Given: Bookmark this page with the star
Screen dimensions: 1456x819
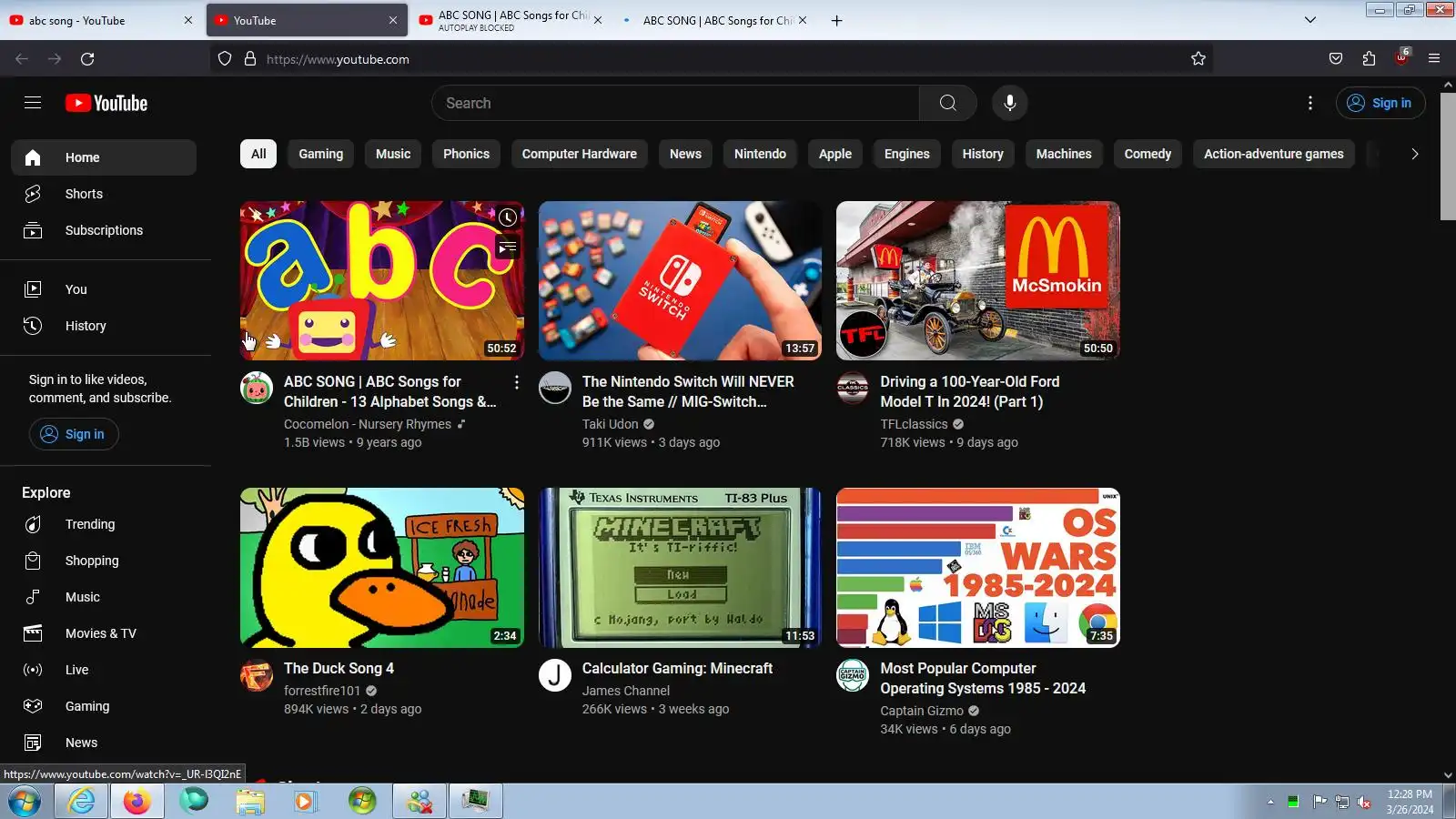Looking at the screenshot, I should (x=1198, y=59).
